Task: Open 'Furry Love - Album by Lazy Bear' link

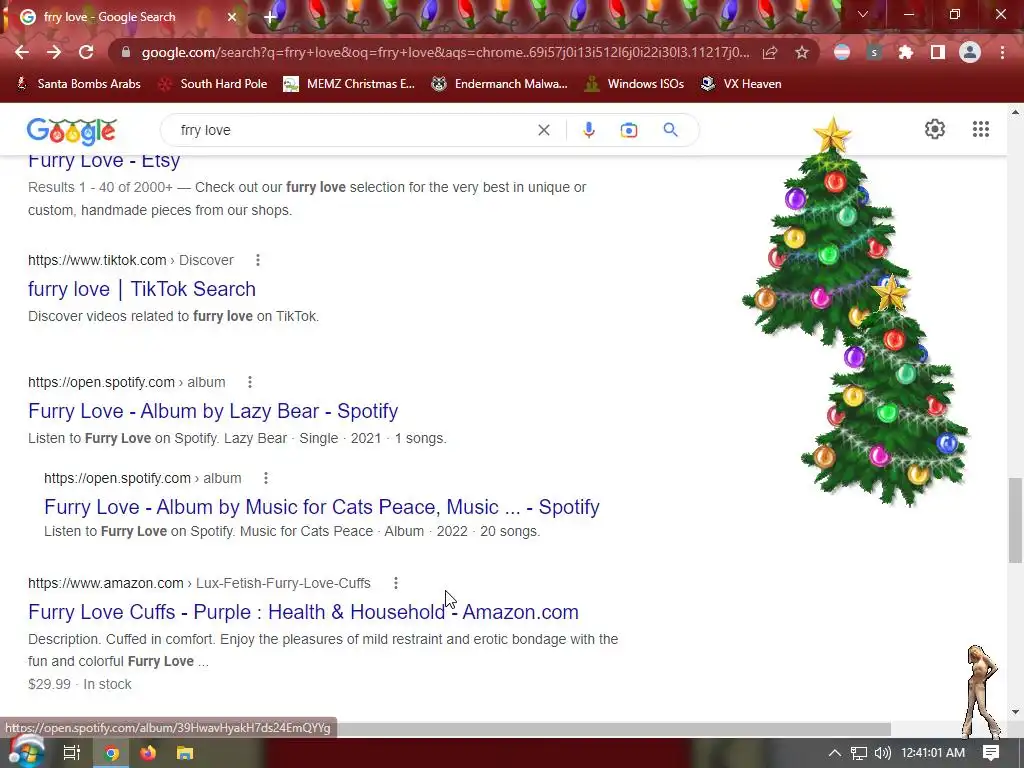Action: pyautogui.click(x=213, y=411)
